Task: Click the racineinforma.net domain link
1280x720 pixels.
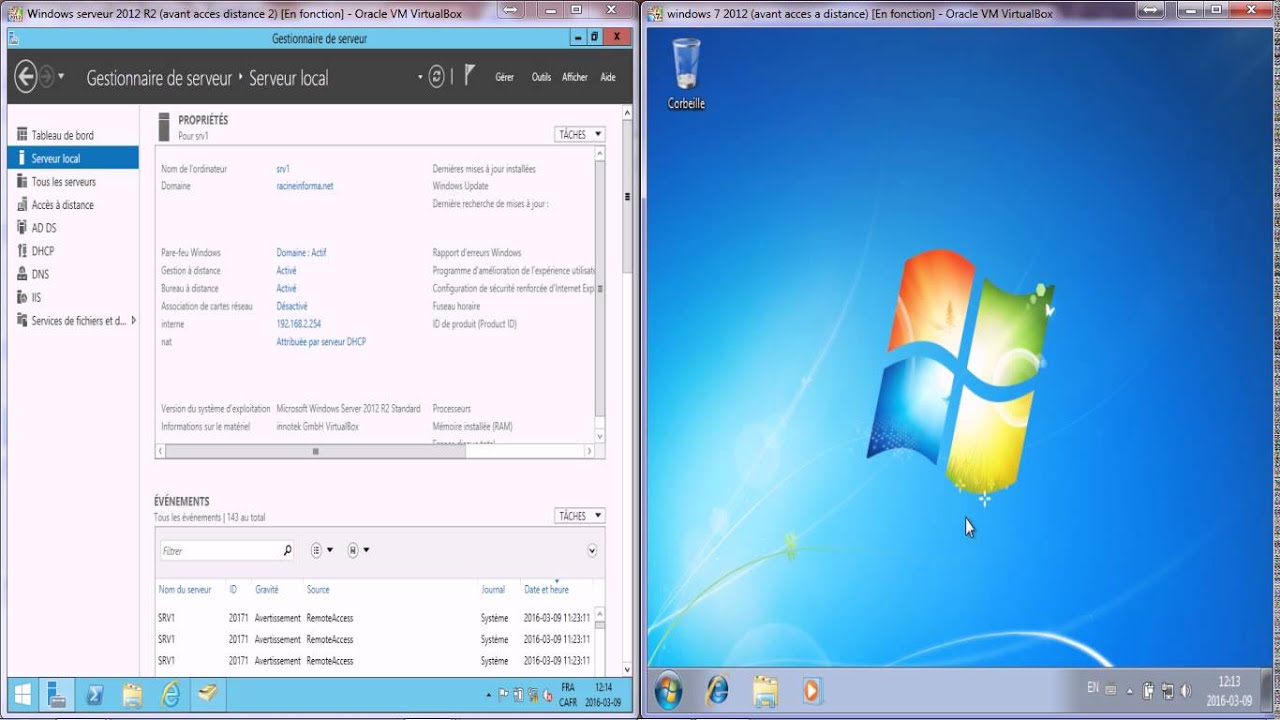Action: (x=305, y=186)
